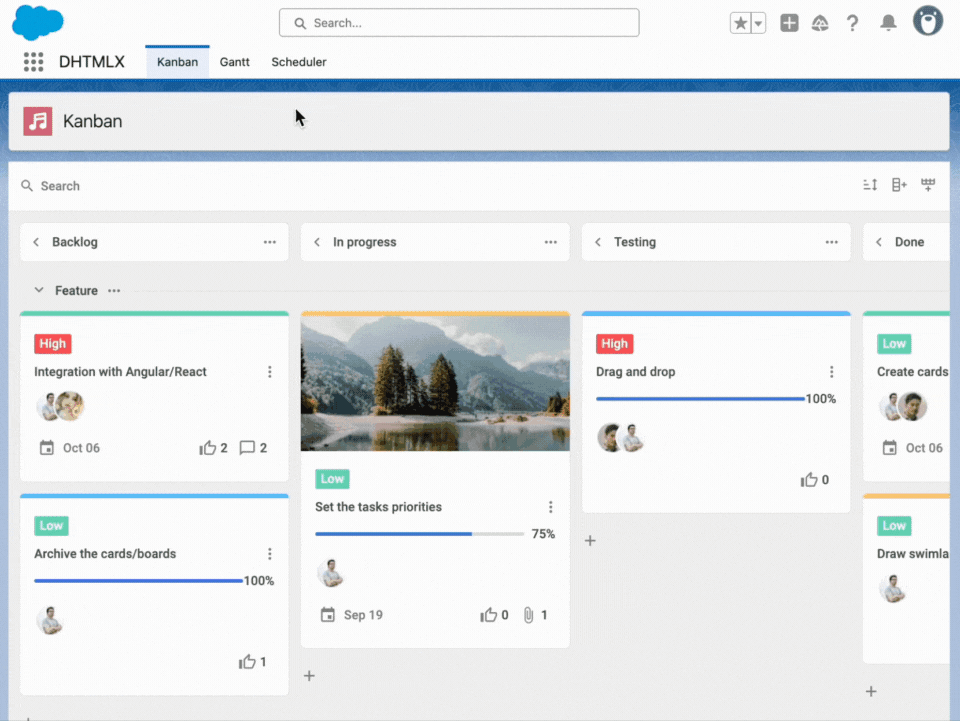Open the notifications bell
The width and height of the screenshot is (960, 721).
pyautogui.click(x=888, y=23)
